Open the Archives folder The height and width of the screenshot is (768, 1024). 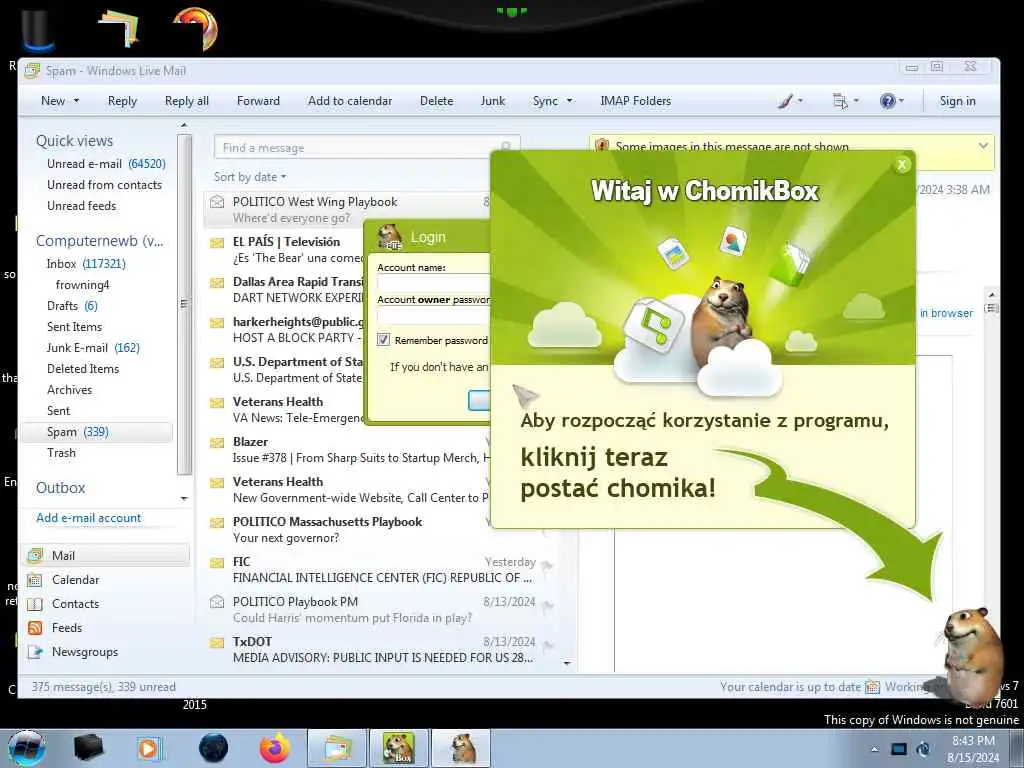pyautogui.click(x=69, y=390)
